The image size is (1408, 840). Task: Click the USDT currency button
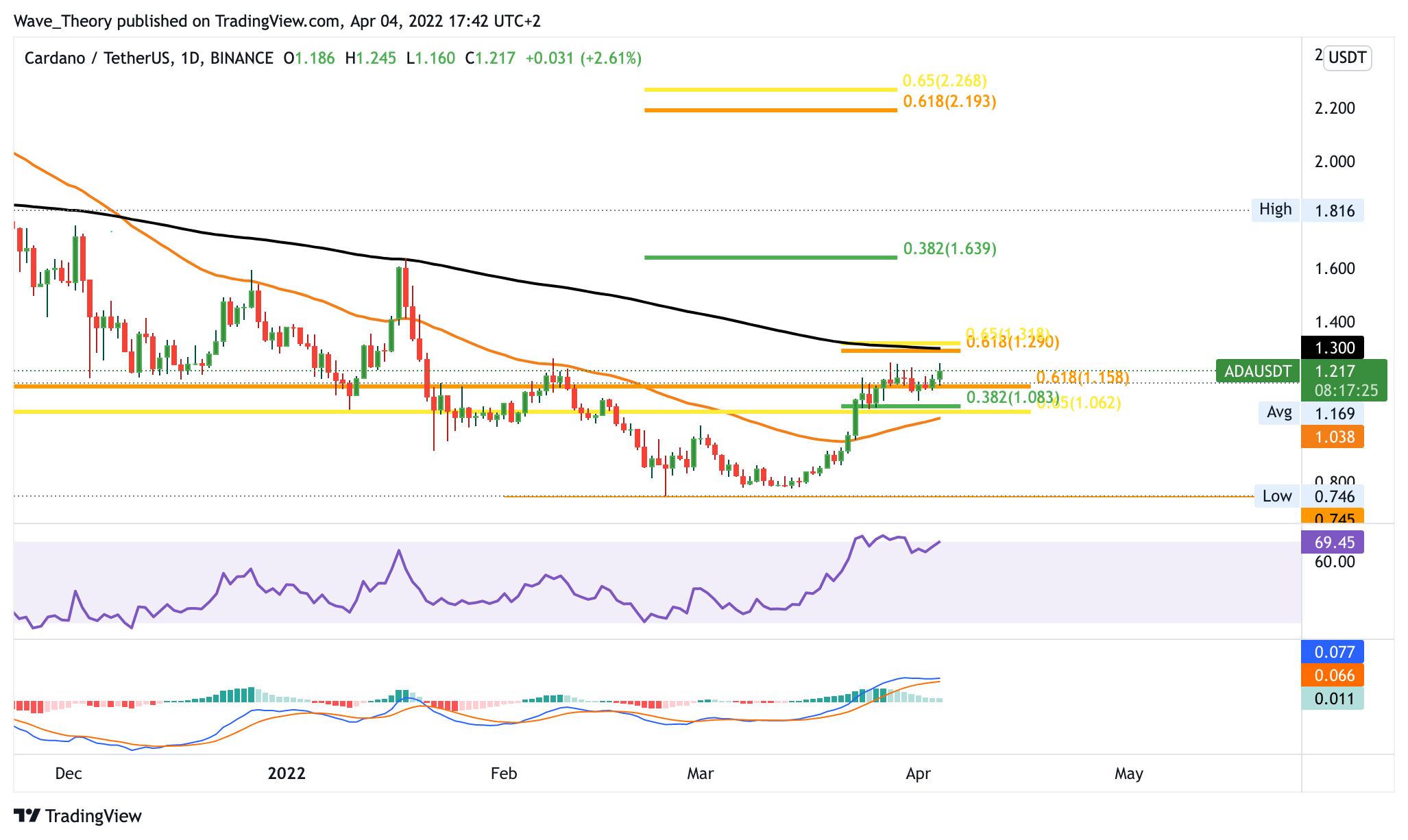[1347, 58]
